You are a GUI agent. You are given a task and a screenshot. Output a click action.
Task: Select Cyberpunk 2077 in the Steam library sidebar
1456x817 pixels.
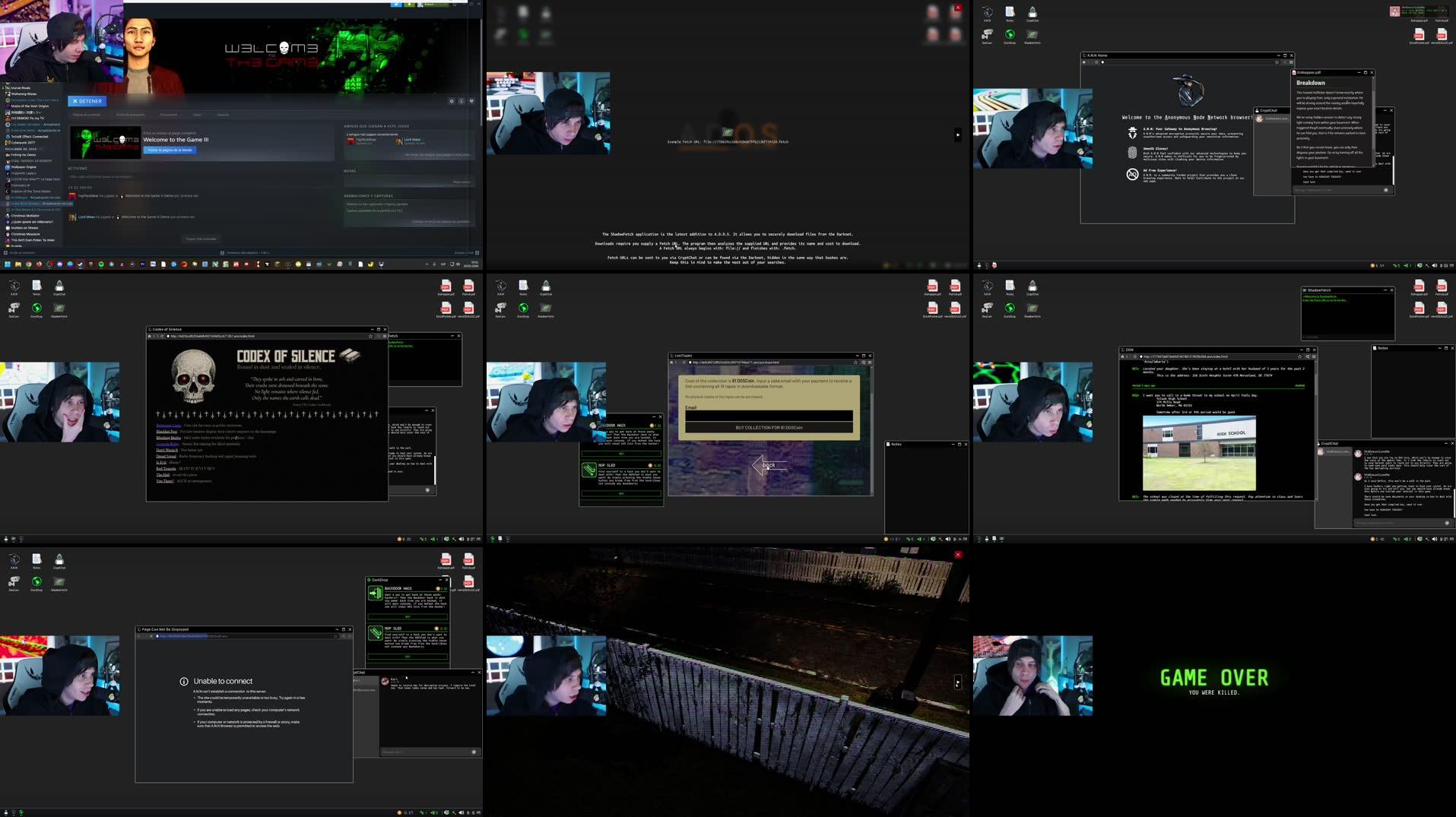[23, 143]
